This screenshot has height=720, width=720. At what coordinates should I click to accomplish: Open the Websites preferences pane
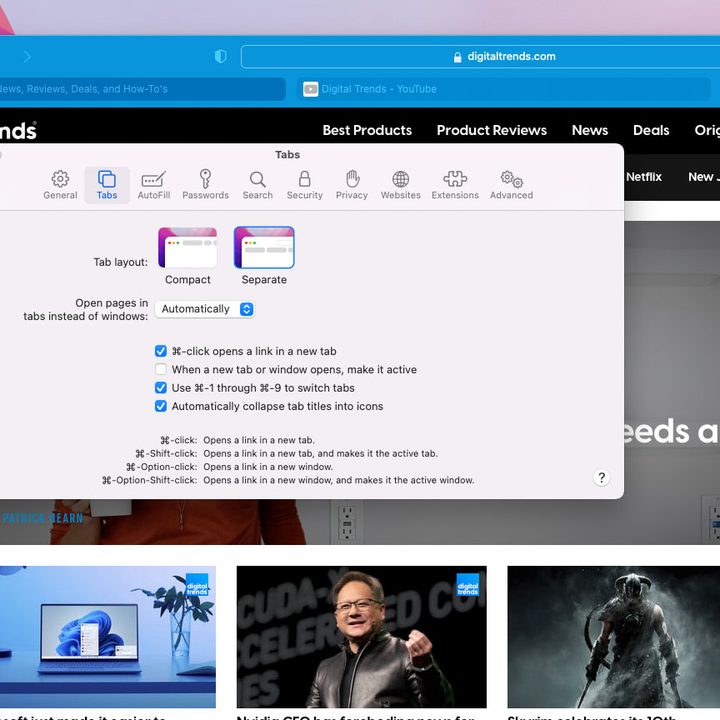coord(400,185)
